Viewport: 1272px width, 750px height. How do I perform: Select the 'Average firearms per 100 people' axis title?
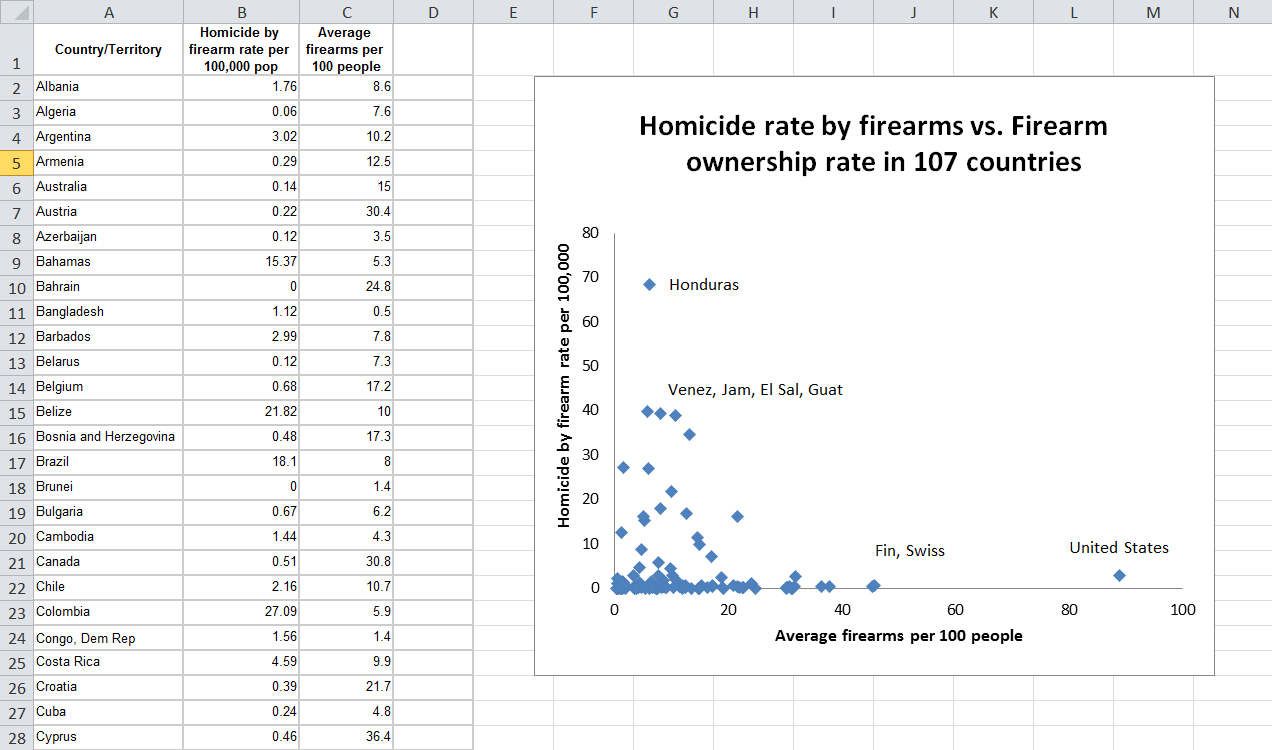(x=898, y=635)
